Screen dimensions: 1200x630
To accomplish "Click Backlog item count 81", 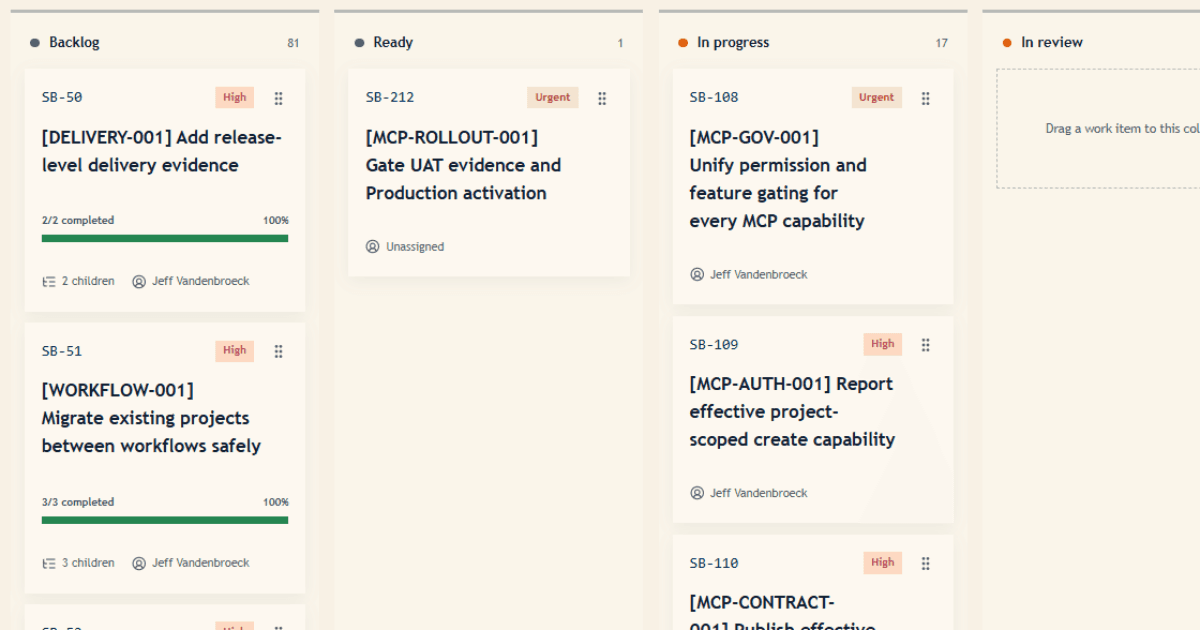I will [x=293, y=43].
